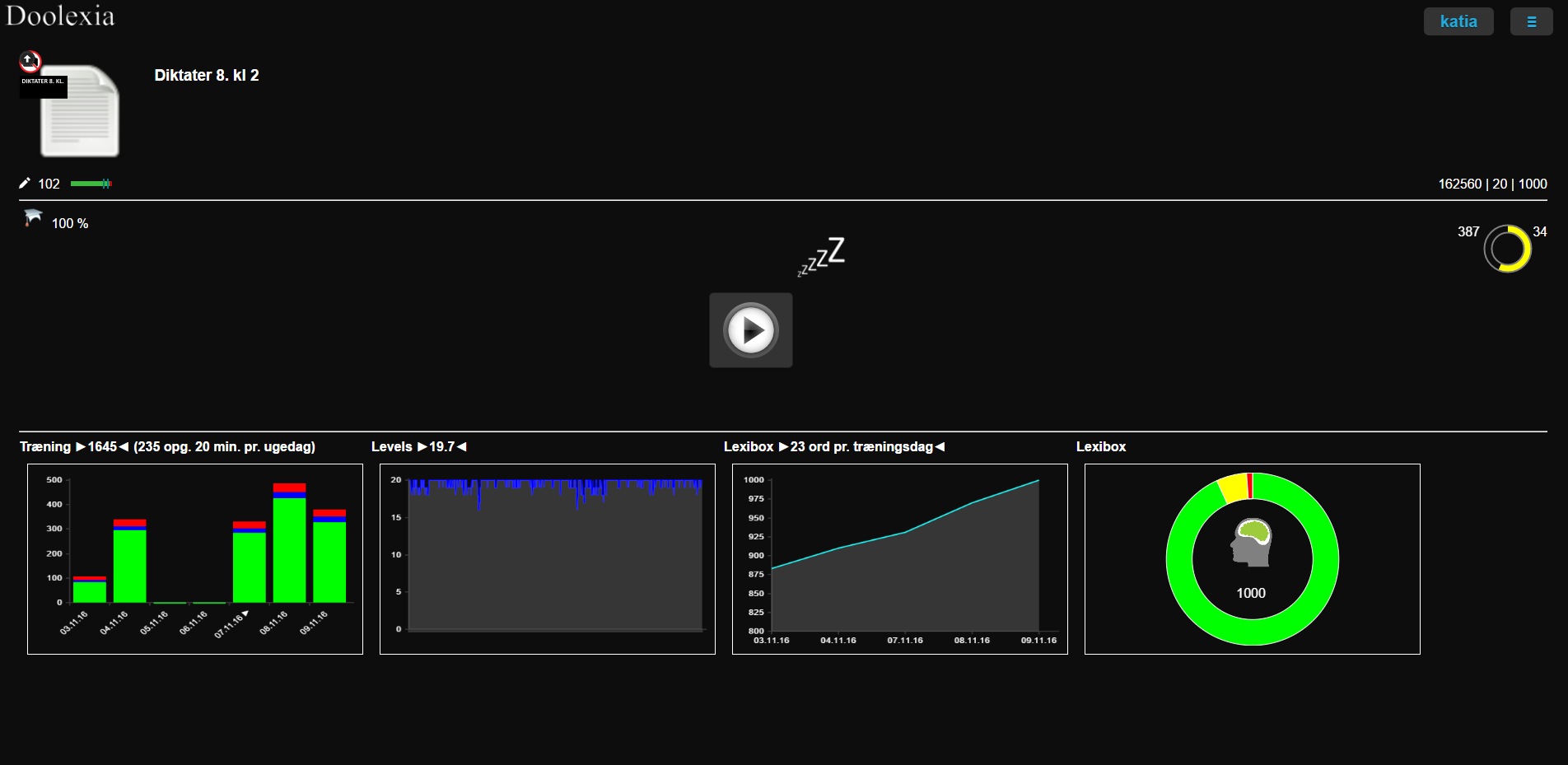The height and width of the screenshot is (765, 1568).
Task: Click the 07.11.16 bar in Træning chart
Action: point(250,562)
